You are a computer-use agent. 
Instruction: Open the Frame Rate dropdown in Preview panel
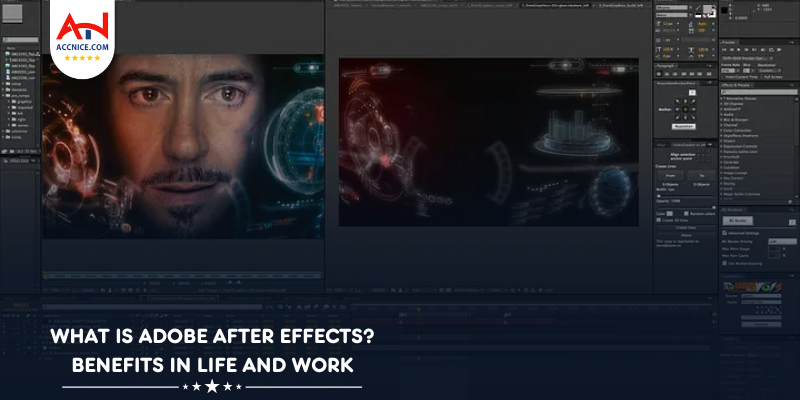(731, 70)
